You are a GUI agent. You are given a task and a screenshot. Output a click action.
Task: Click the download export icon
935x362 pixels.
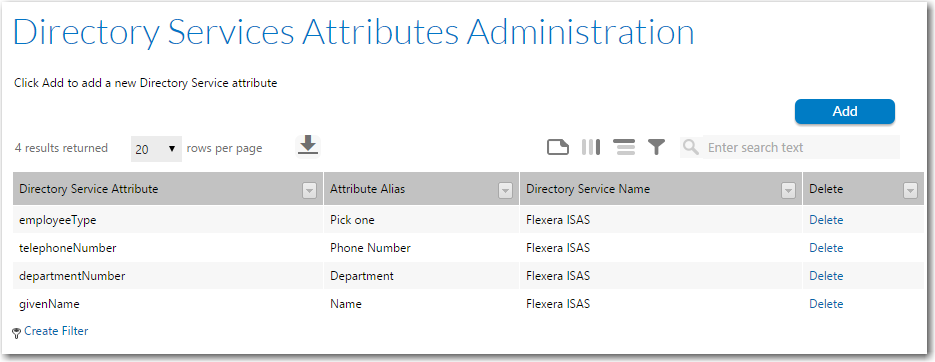pyautogui.click(x=308, y=146)
